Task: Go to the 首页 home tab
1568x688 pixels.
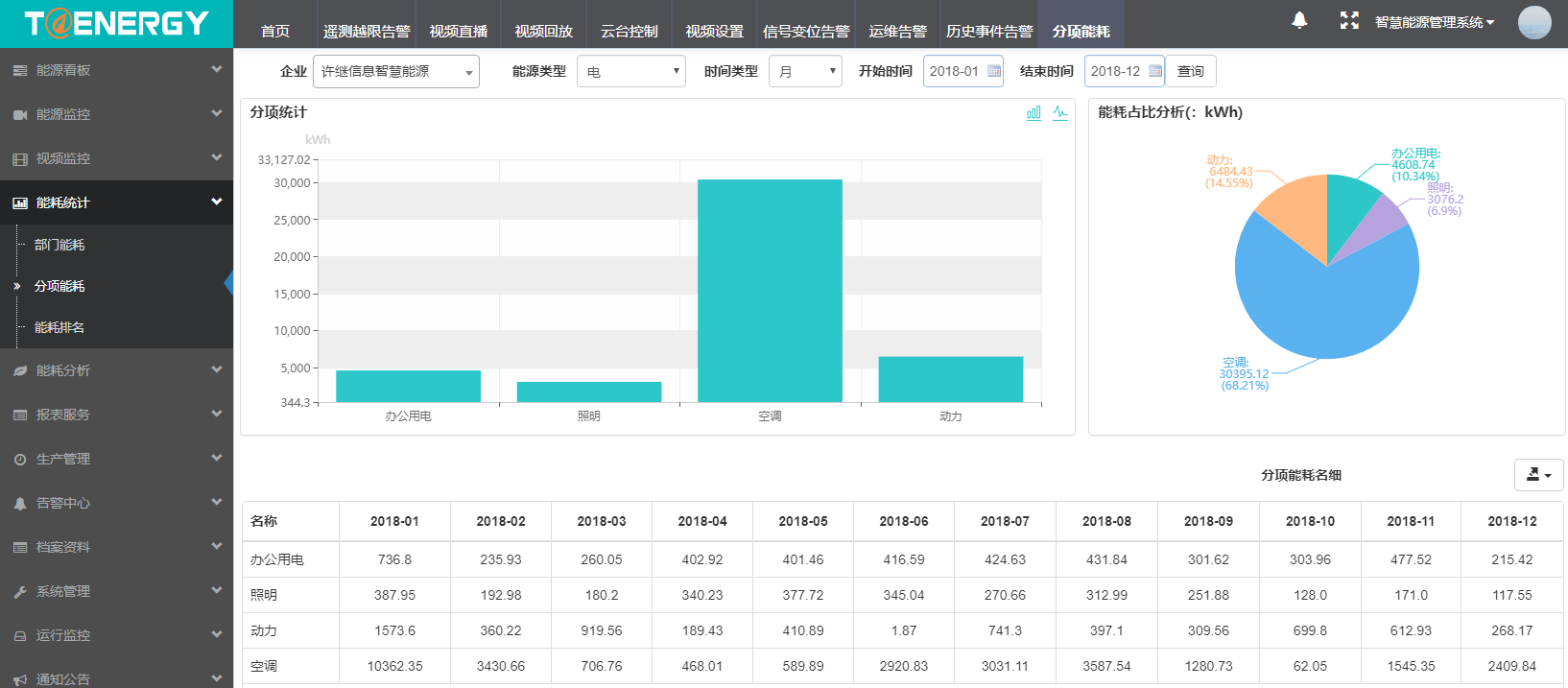Action: tap(275, 31)
